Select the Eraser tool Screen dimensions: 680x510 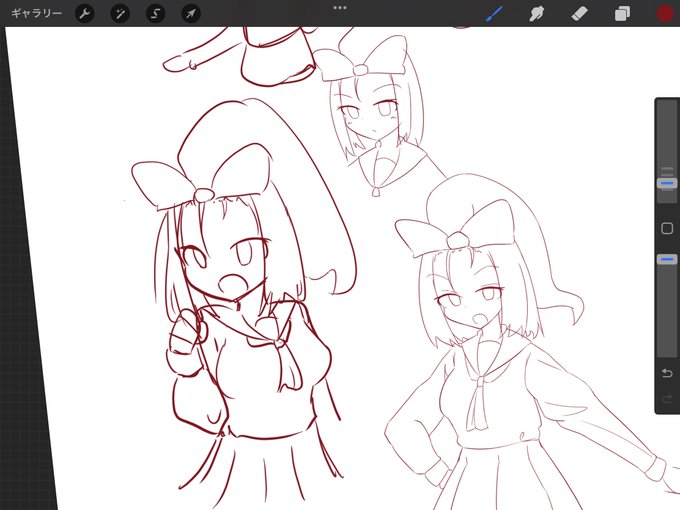pyautogui.click(x=580, y=13)
